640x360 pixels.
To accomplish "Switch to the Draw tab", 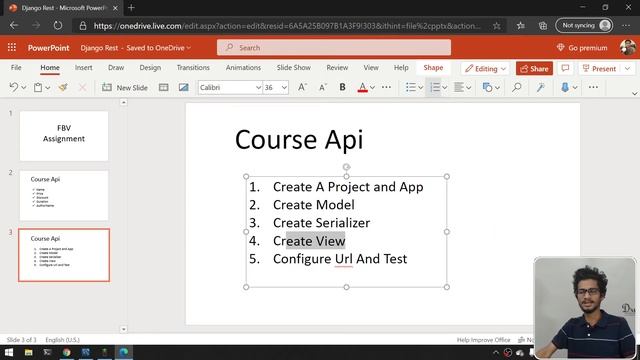I will [x=116, y=68].
